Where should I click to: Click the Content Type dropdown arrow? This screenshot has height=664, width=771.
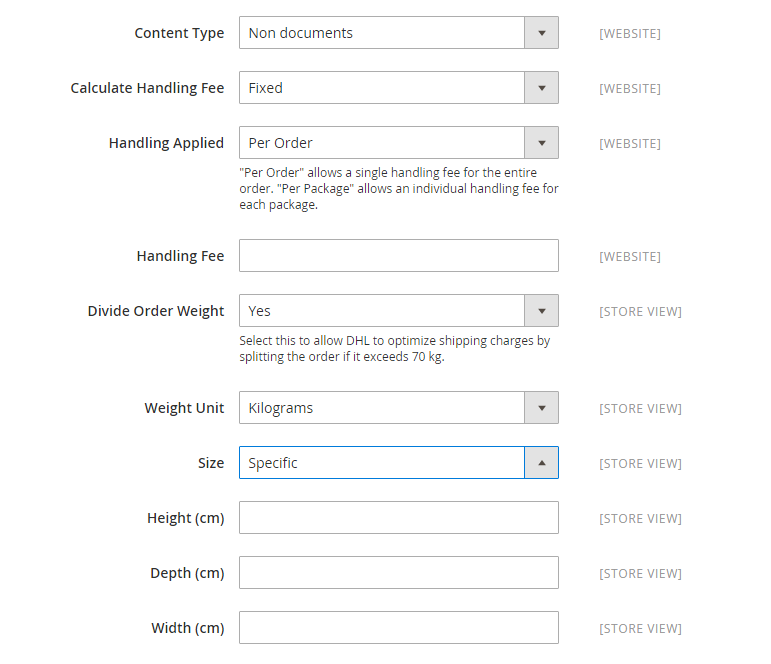point(541,33)
